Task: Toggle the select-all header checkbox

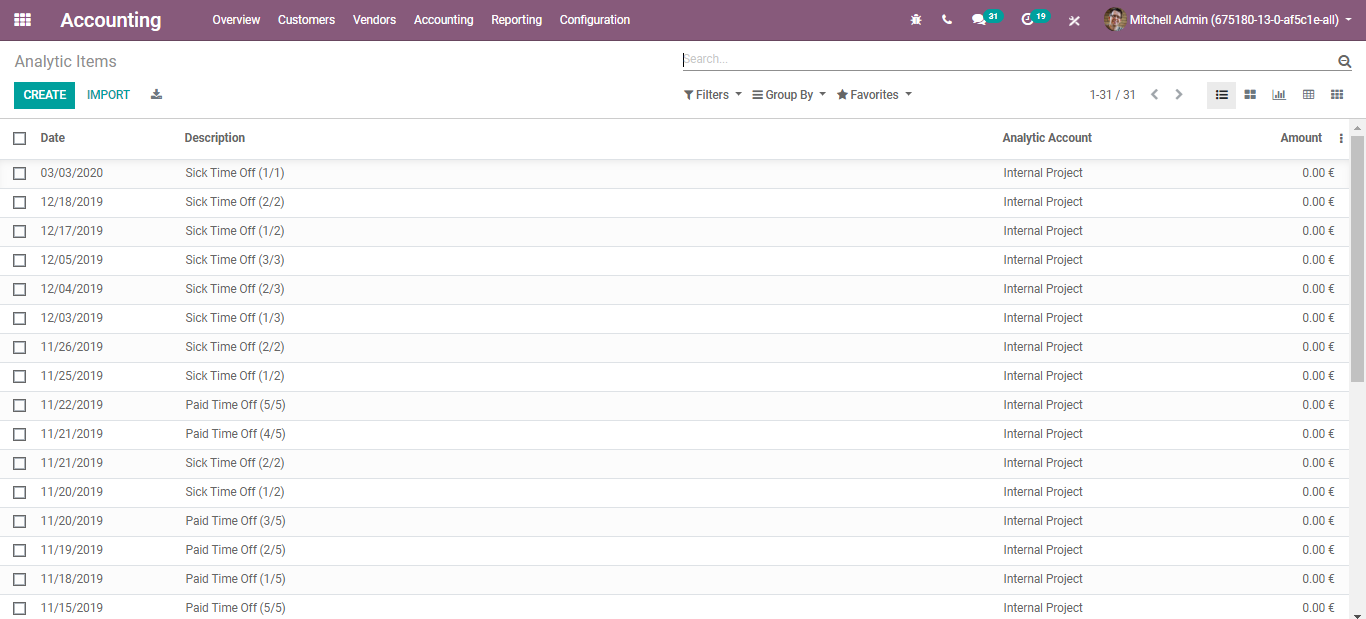Action: tap(20, 138)
